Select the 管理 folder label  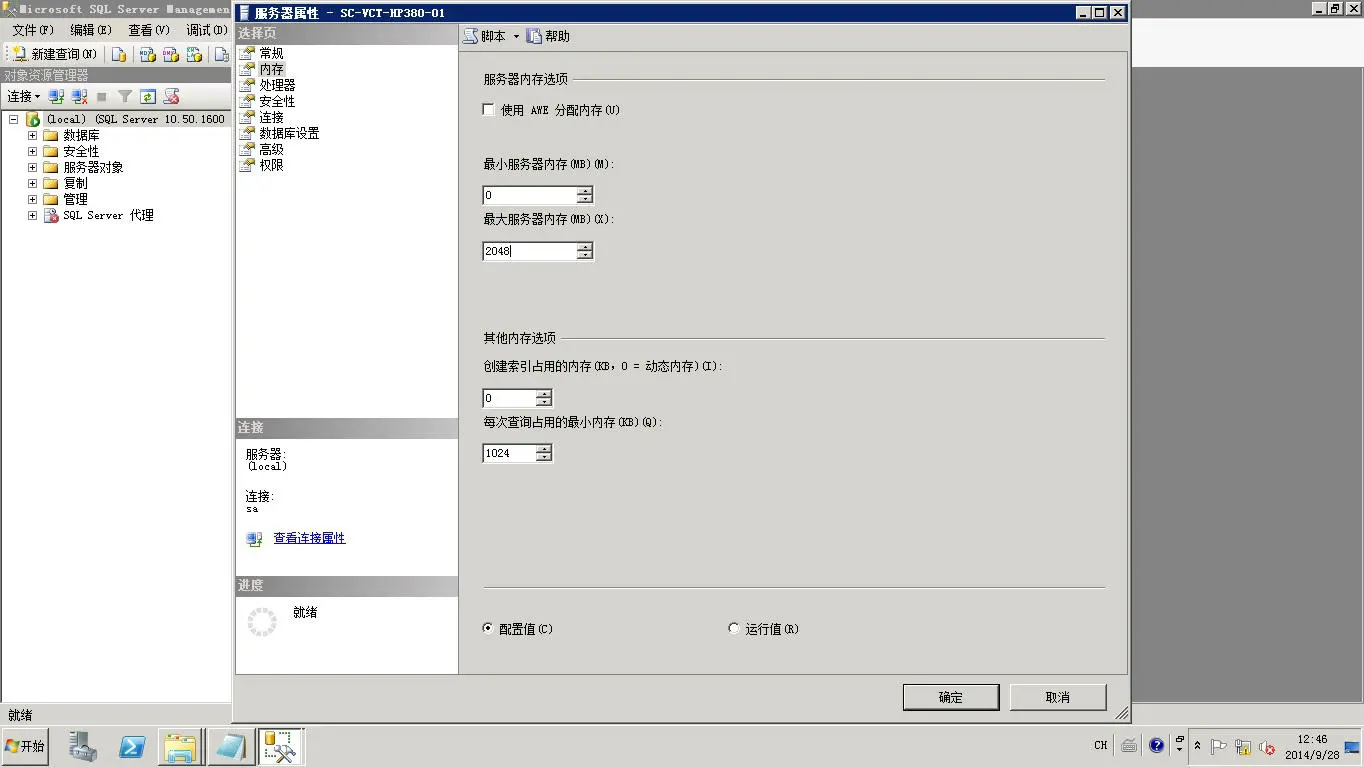[x=75, y=199]
